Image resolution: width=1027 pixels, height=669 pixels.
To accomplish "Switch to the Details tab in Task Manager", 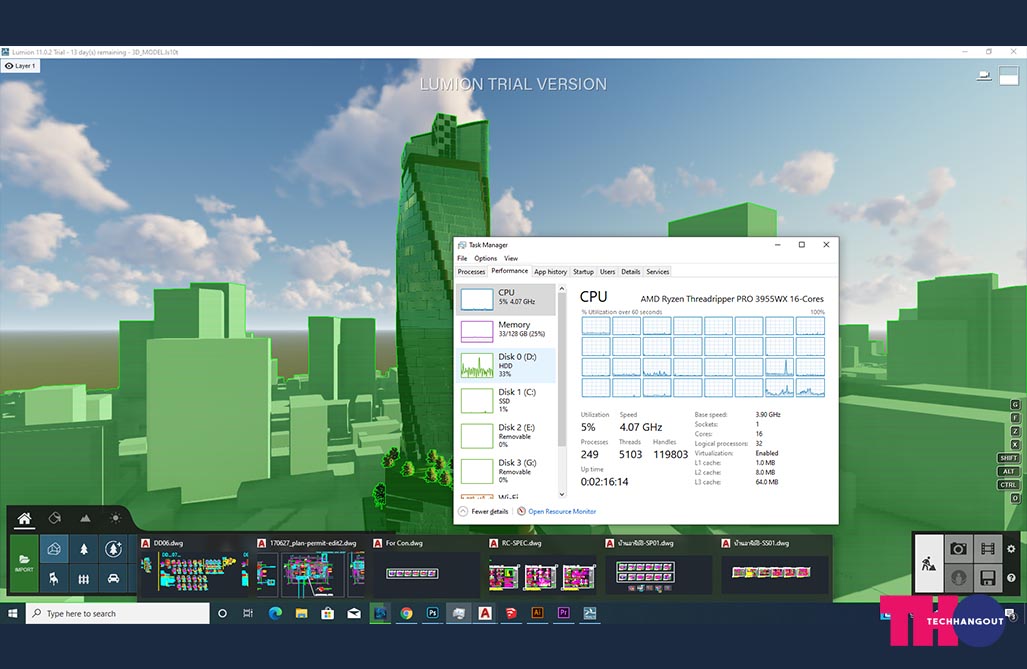I will (630, 271).
